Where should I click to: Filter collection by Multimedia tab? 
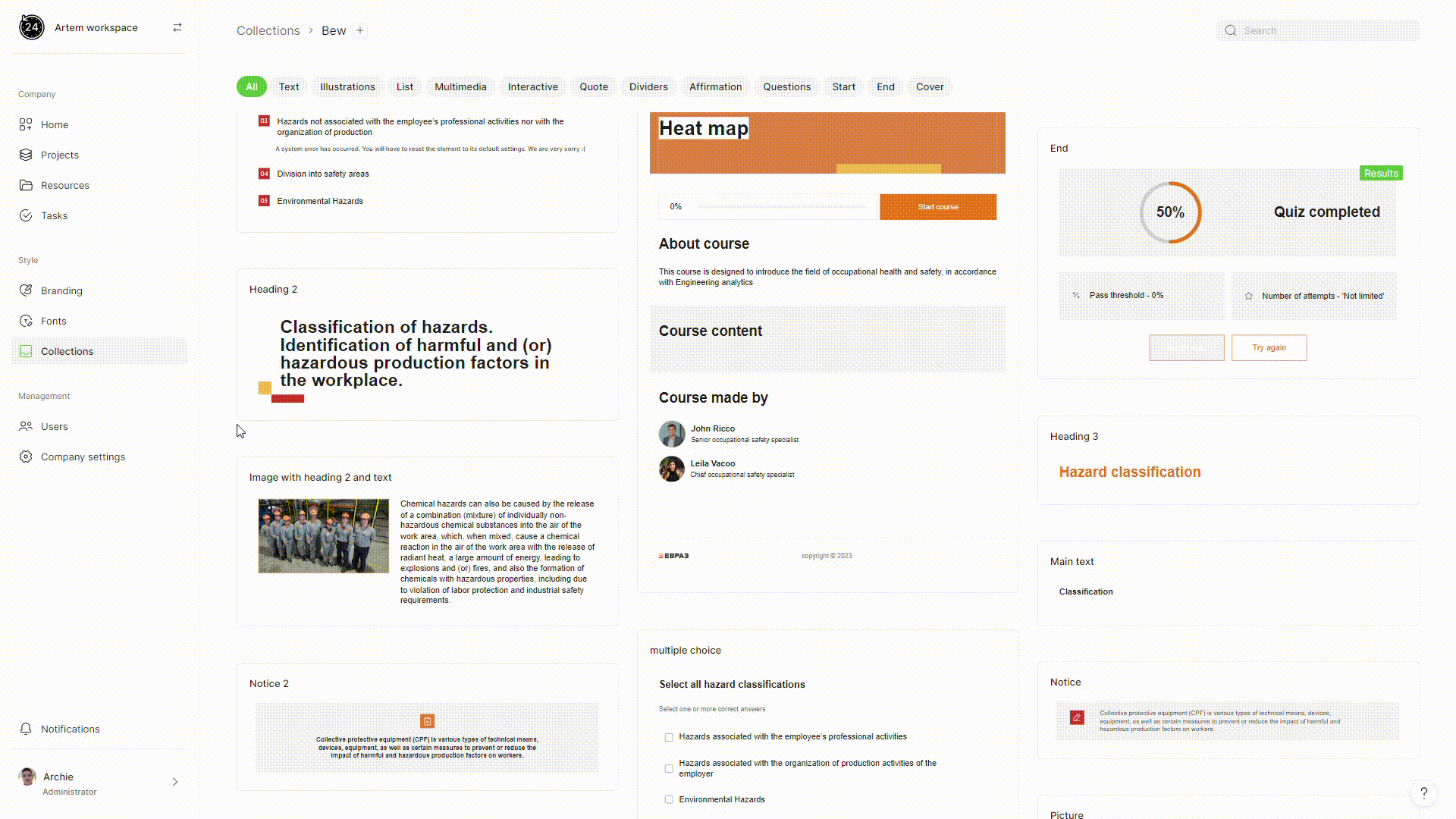[x=460, y=86]
